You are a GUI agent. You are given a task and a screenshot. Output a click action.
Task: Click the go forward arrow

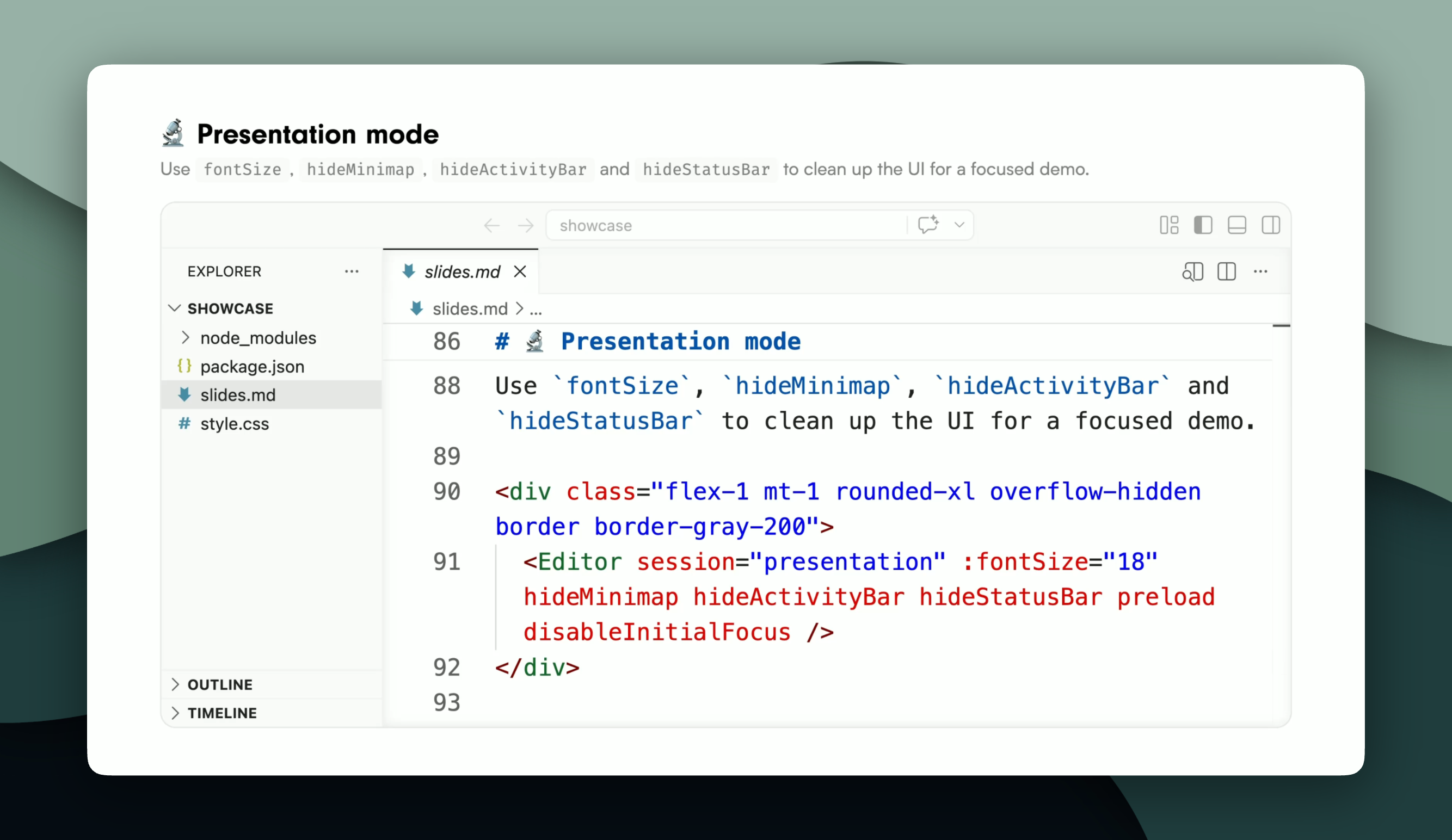(x=526, y=225)
